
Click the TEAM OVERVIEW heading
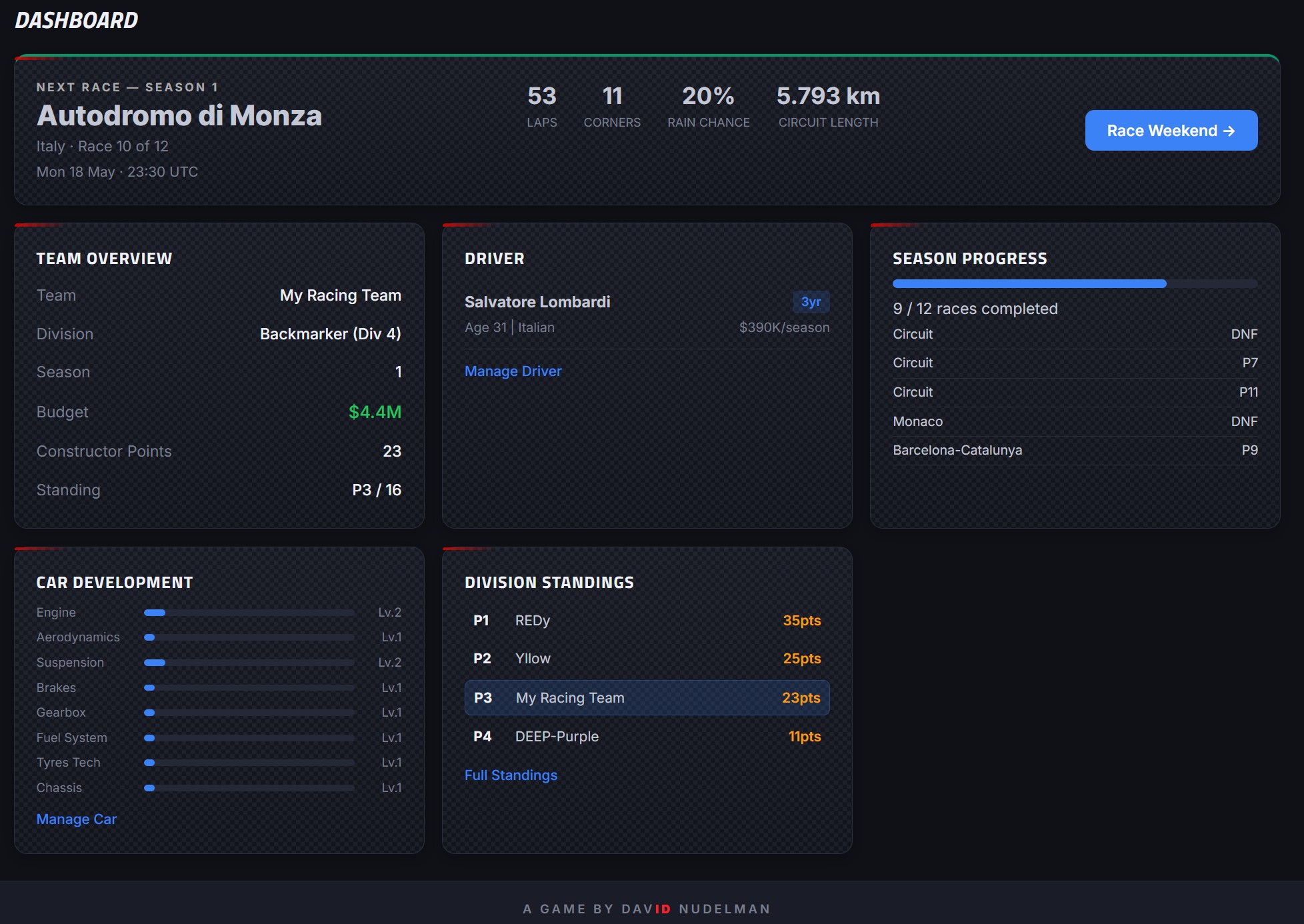tap(104, 259)
